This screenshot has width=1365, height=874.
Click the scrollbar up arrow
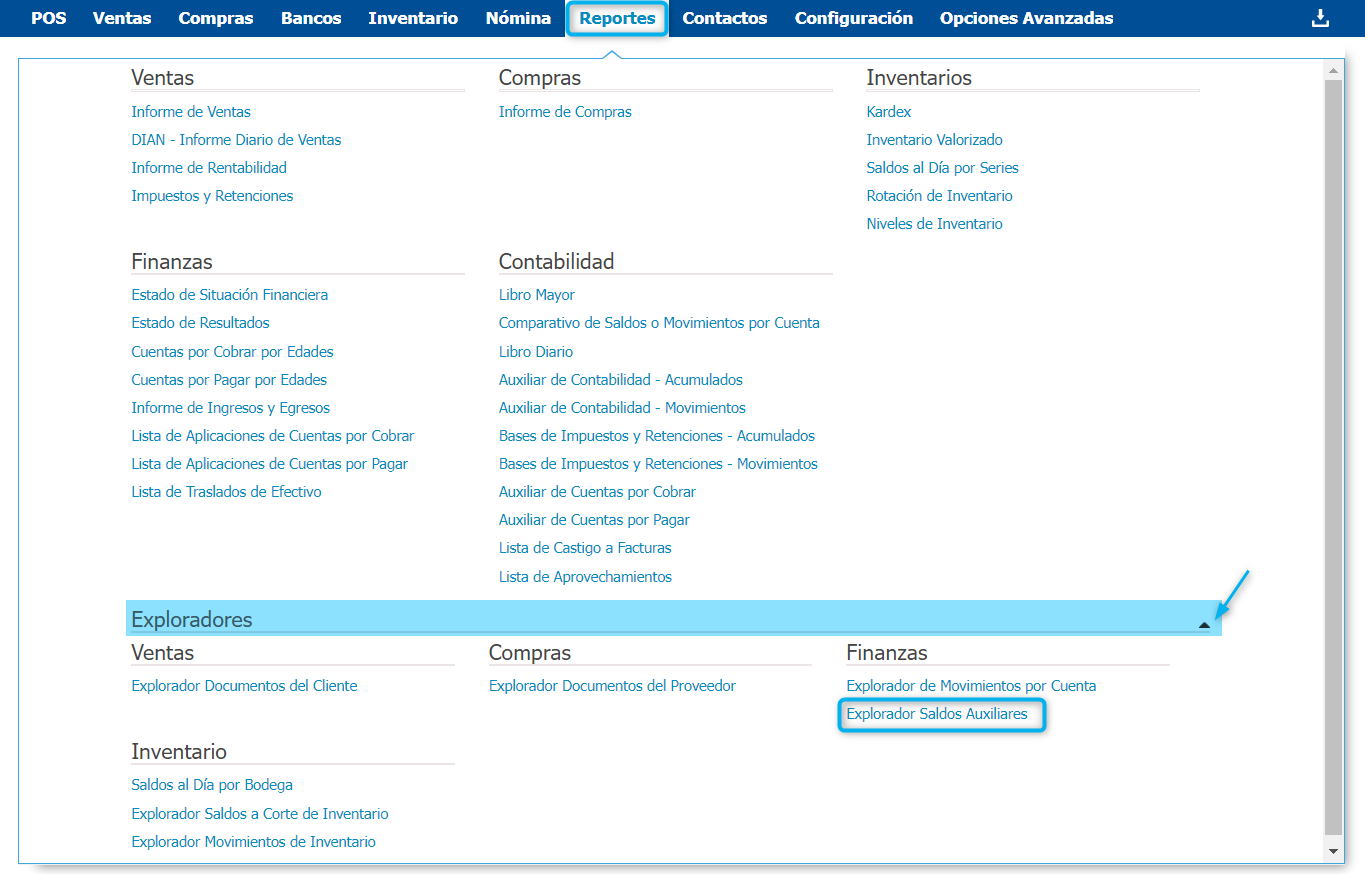(1332, 70)
